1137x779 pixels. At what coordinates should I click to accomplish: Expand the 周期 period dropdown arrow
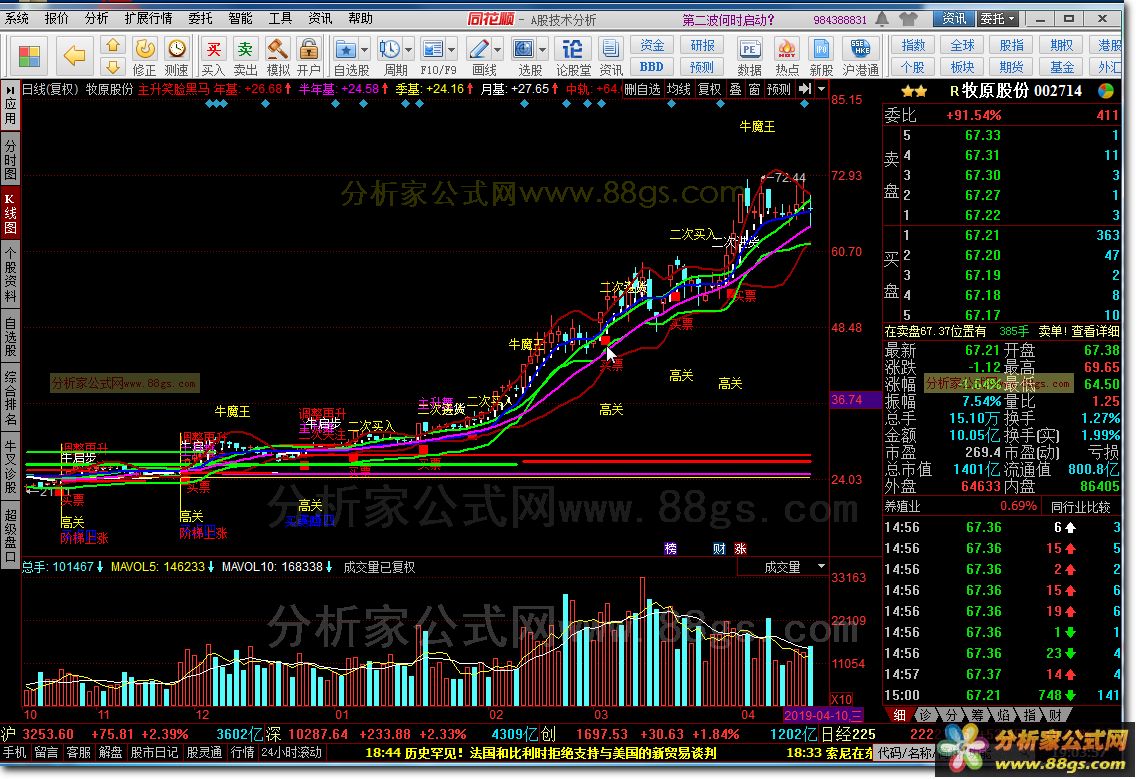point(409,50)
